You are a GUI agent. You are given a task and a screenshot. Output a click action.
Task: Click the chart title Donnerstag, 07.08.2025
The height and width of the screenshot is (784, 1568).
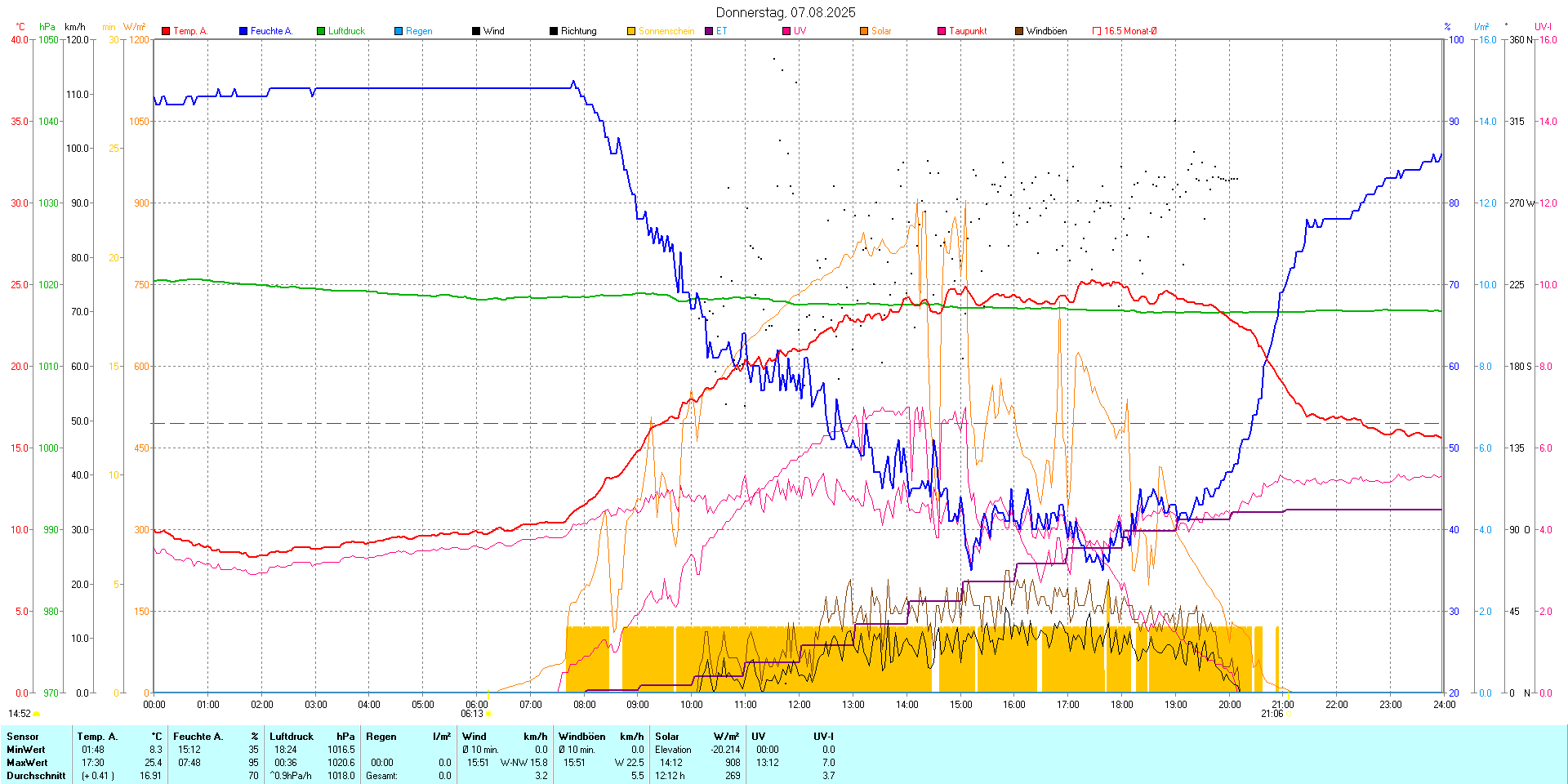coord(786,12)
